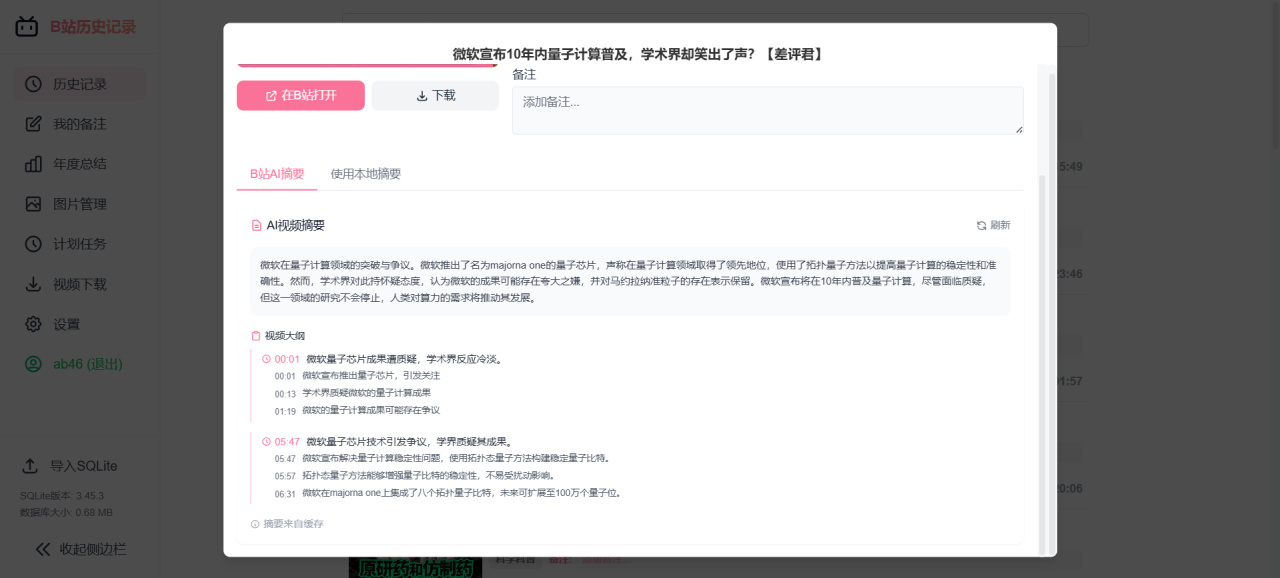Click the timer icon beside 计划任务

tap(33, 244)
